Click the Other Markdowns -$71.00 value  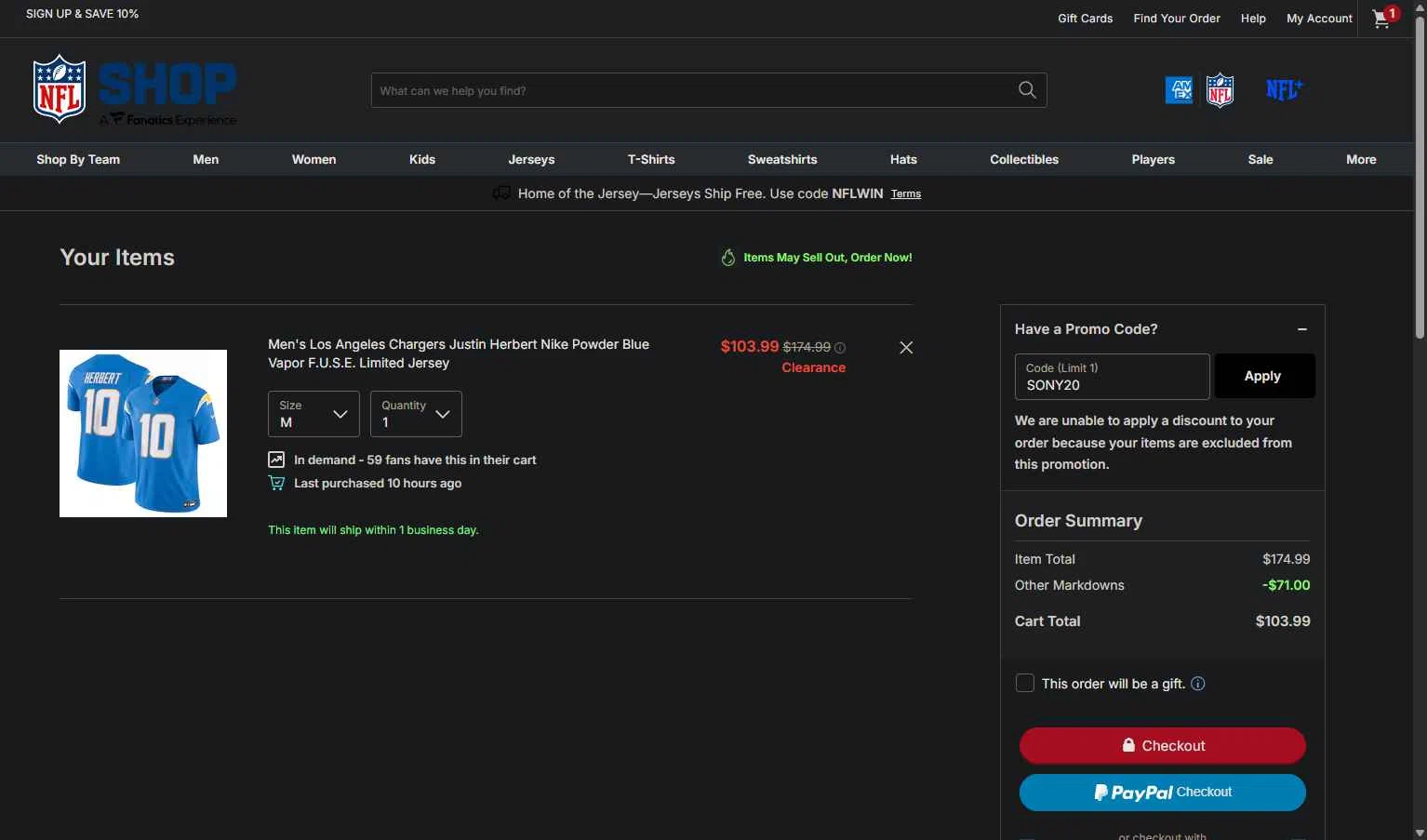coord(1286,585)
